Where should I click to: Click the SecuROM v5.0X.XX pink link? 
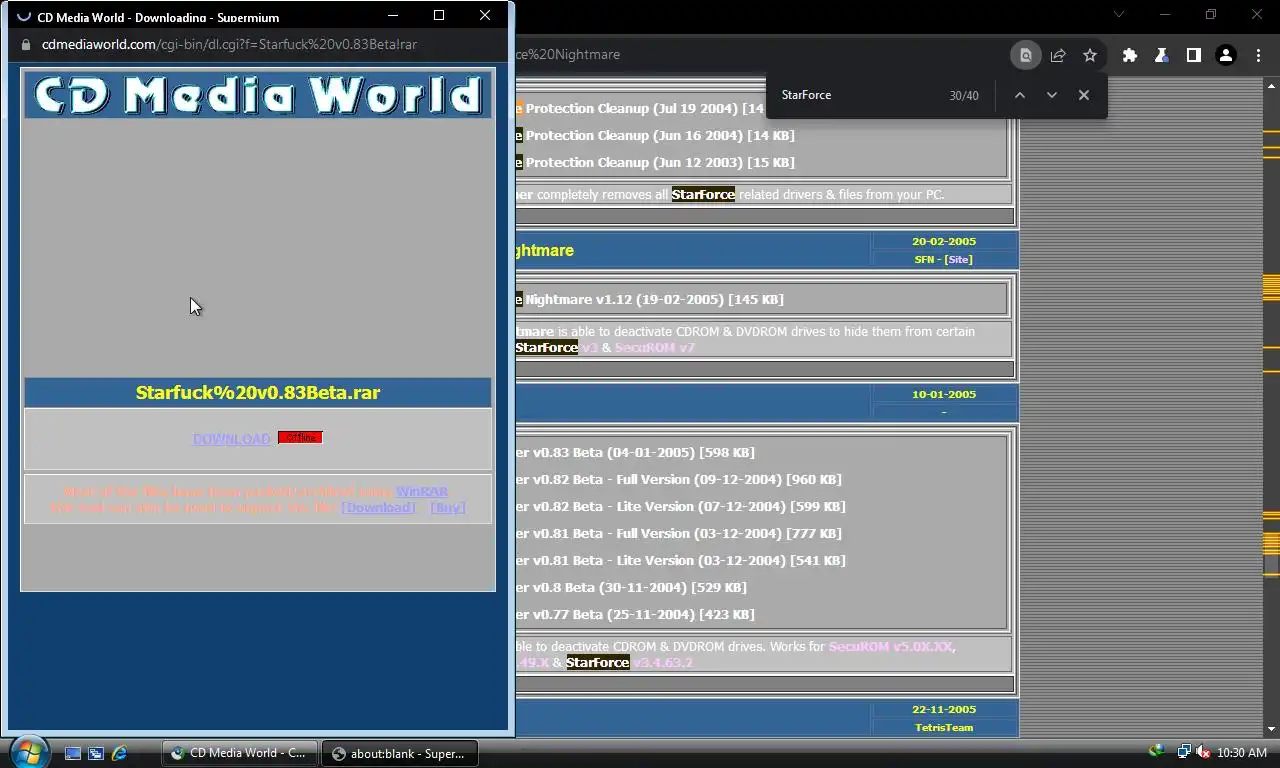pyautogui.click(x=891, y=646)
